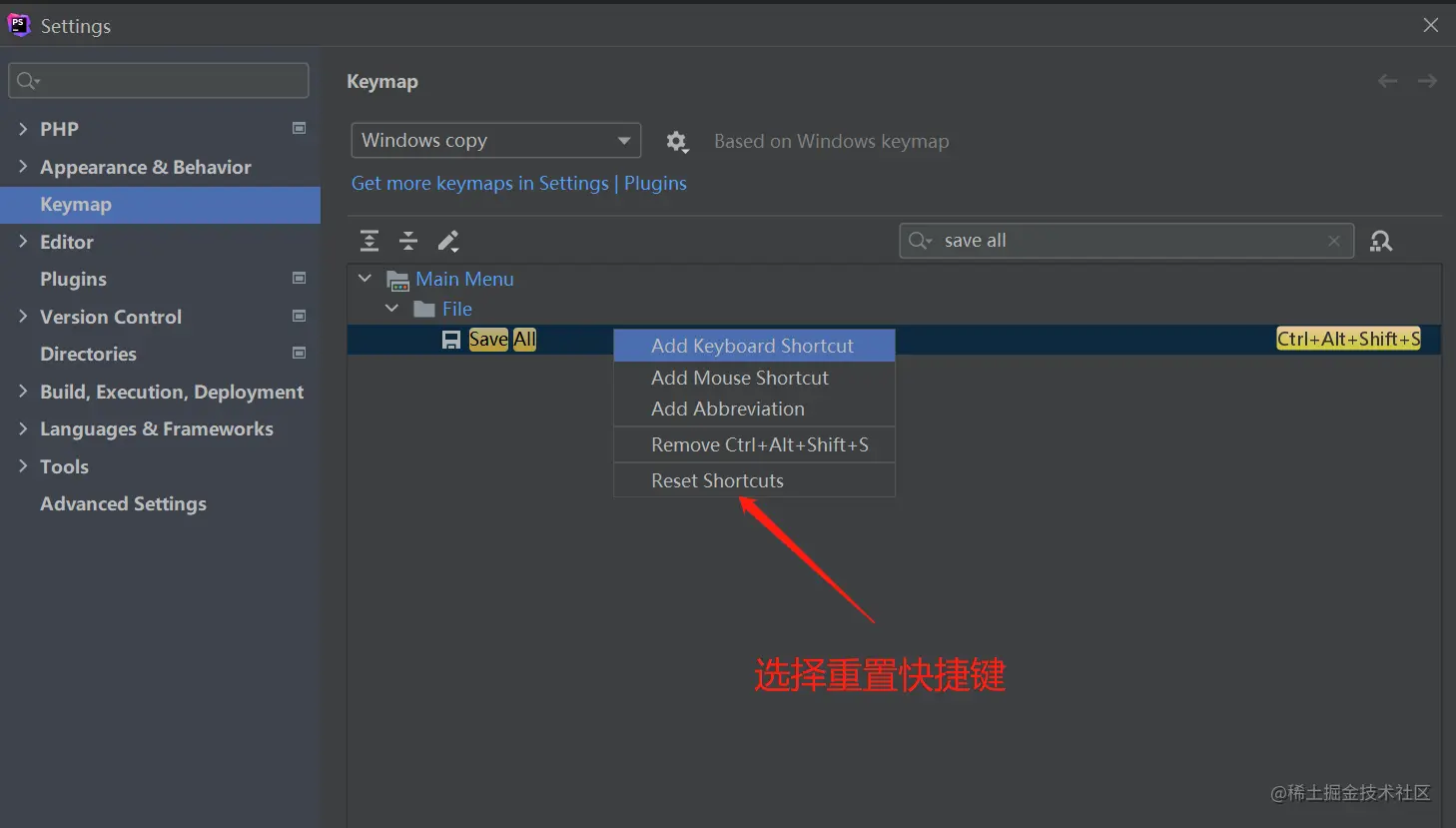The image size is (1456, 828).
Task: Click the PhpStorm logo in the title bar
Action: (x=19, y=25)
